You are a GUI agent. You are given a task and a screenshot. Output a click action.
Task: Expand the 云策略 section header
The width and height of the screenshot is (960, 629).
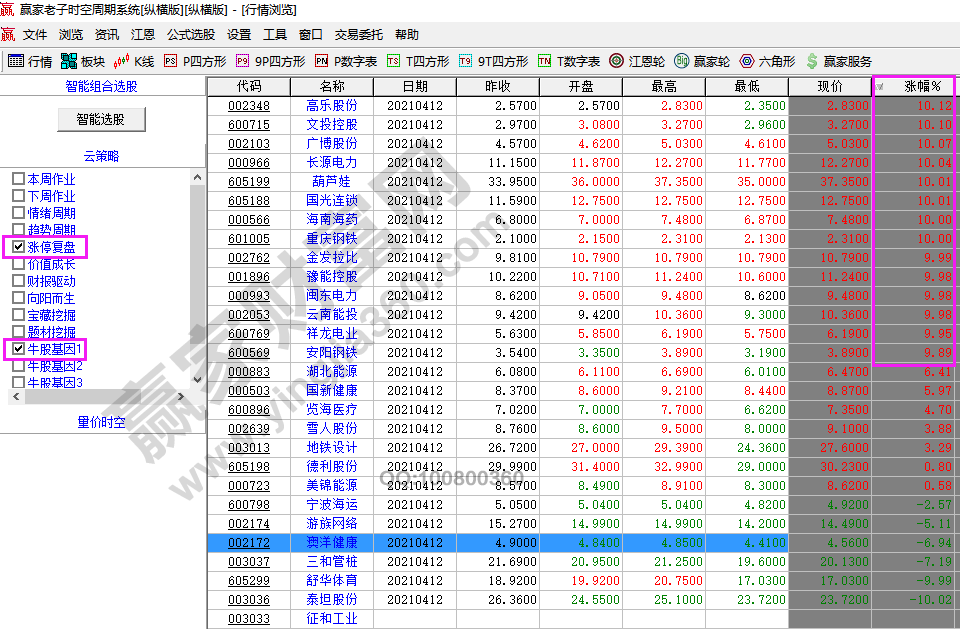pyautogui.click(x=101, y=156)
